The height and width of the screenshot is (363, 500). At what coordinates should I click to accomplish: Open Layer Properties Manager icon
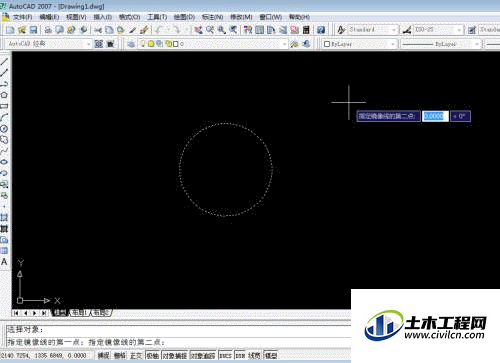point(131,44)
